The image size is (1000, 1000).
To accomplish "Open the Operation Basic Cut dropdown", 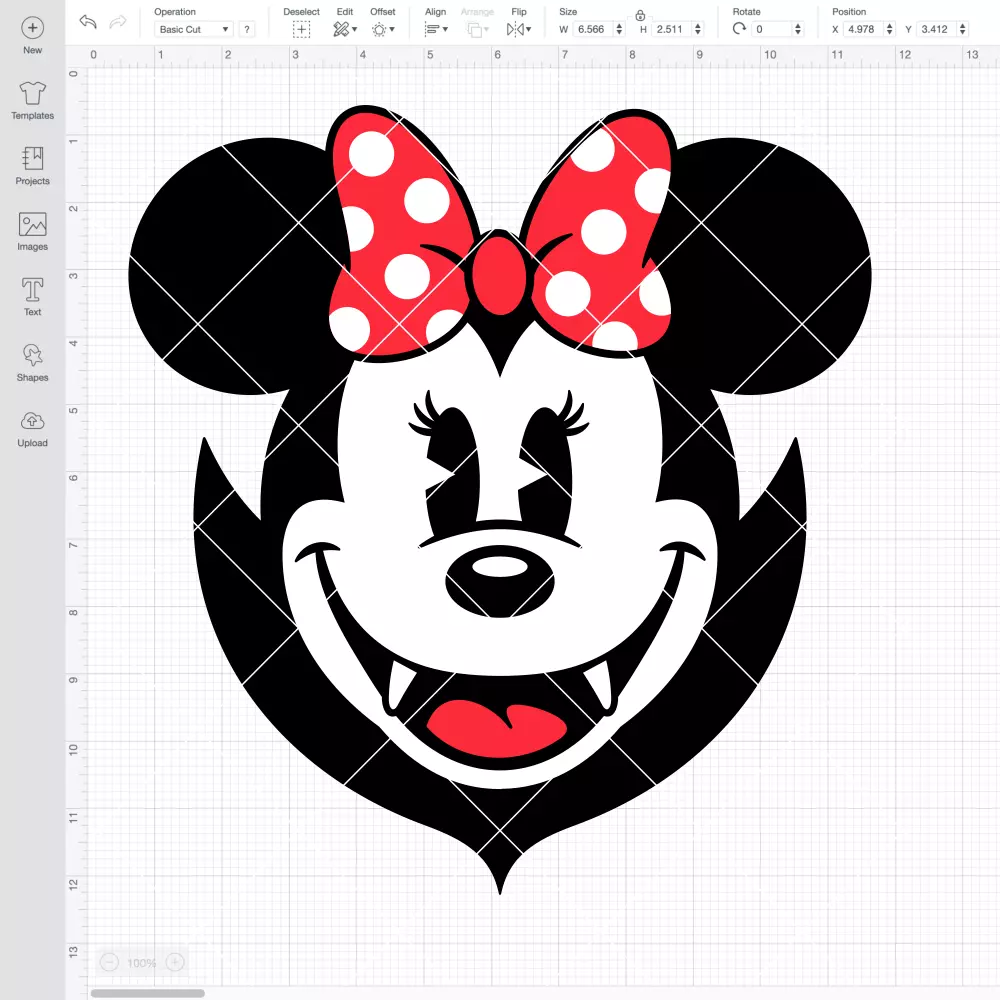I will click(194, 29).
